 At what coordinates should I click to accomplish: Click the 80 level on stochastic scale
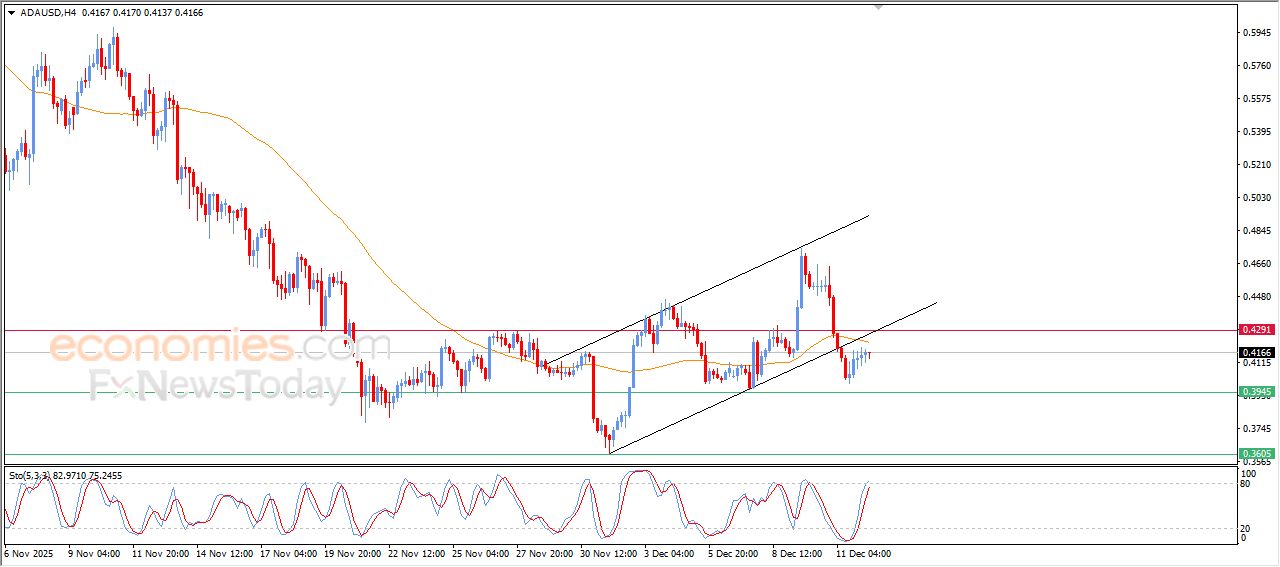(1244, 485)
